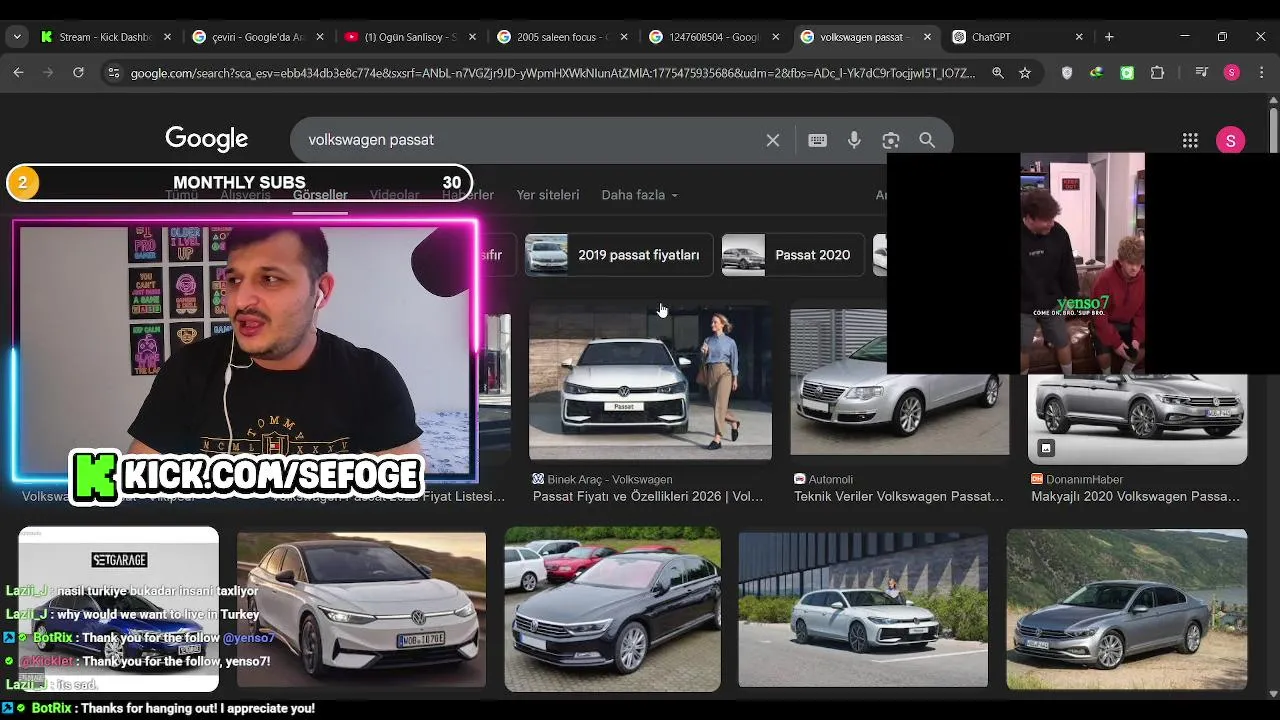The width and height of the screenshot is (1280, 720).
Task: Open the Google apps grid
Action: pyautogui.click(x=1190, y=141)
